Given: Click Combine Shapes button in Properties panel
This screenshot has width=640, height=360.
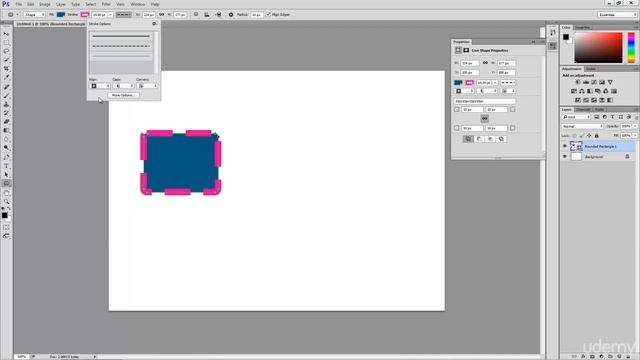Looking at the screenshot, I should pyautogui.click(x=468, y=139).
